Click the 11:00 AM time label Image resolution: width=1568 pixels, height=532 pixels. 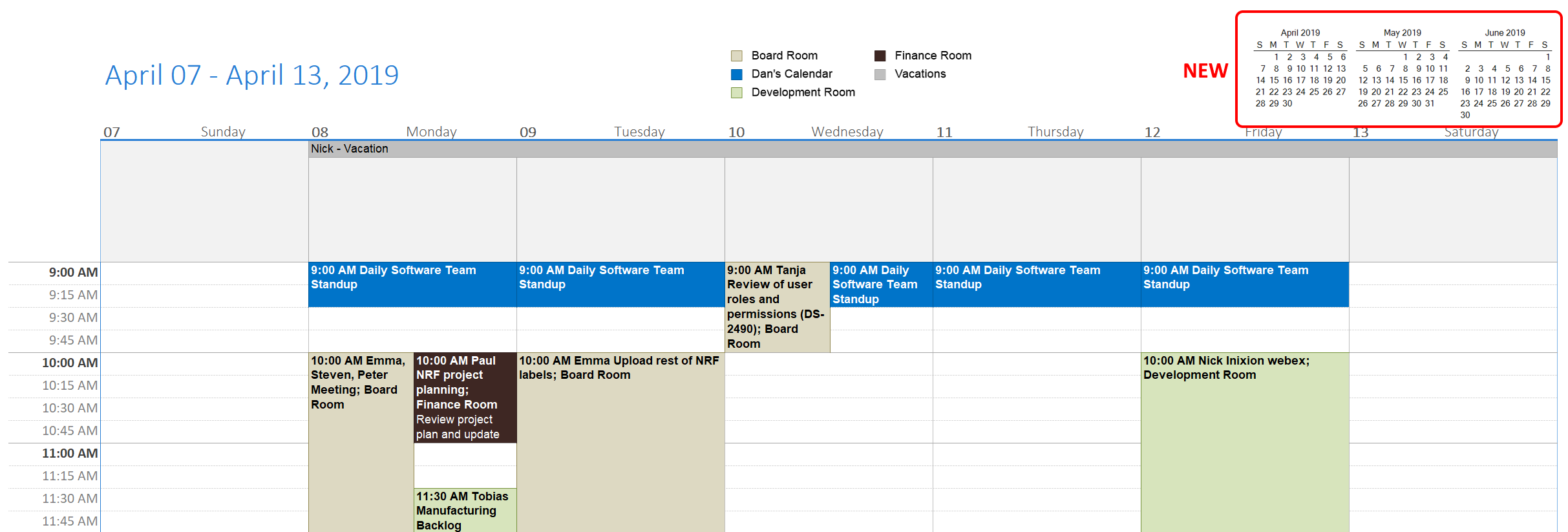pos(70,454)
